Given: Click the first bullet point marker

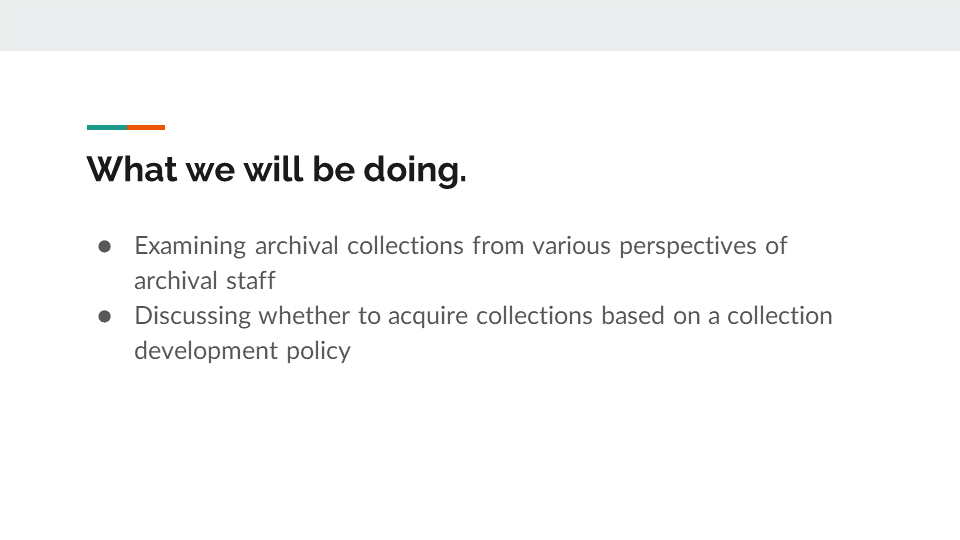Looking at the screenshot, I should pos(104,246).
